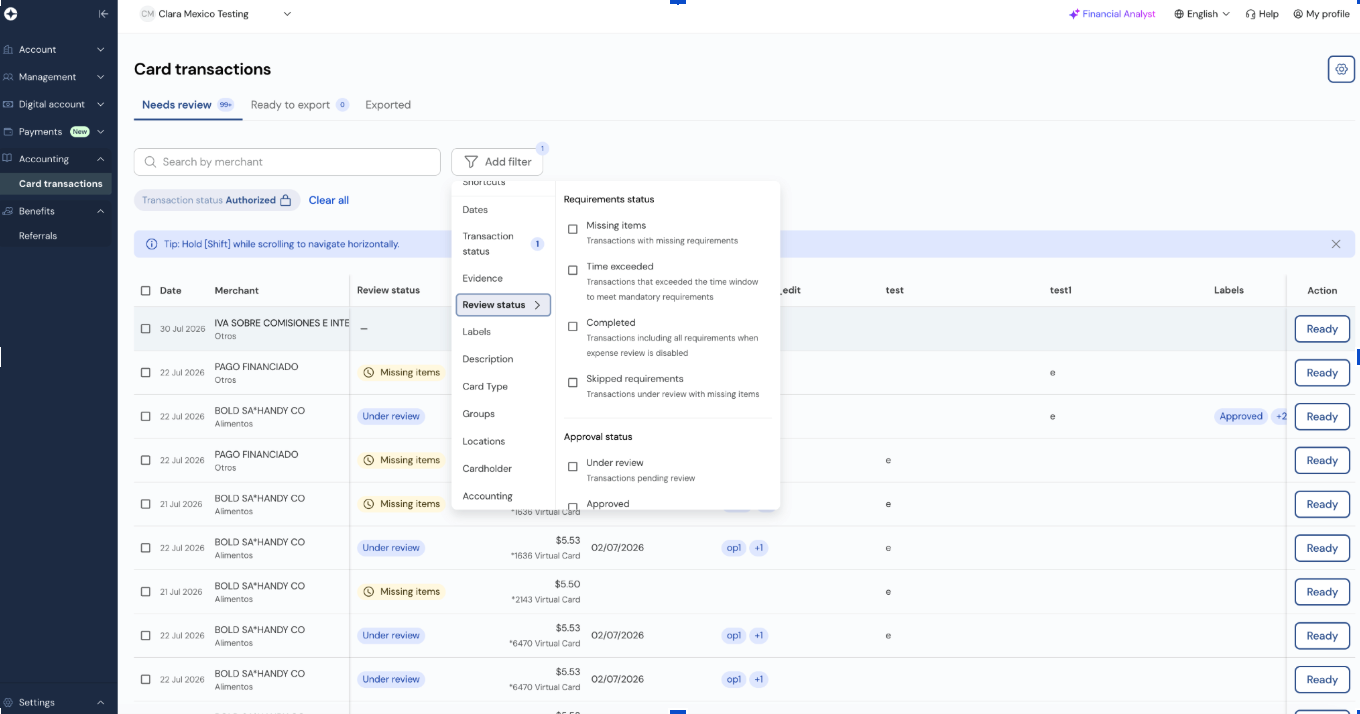
Task: Open the English language dropdown
Action: click(x=1202, y=14)
